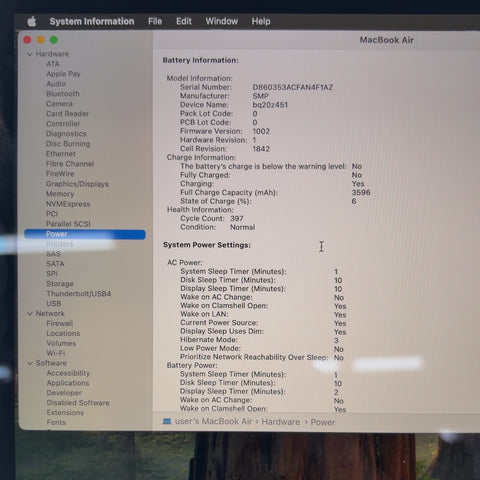Select Memory in the sidebar
Image resolution: width=480 pixels, height=480 pixels.
point(60,194)
